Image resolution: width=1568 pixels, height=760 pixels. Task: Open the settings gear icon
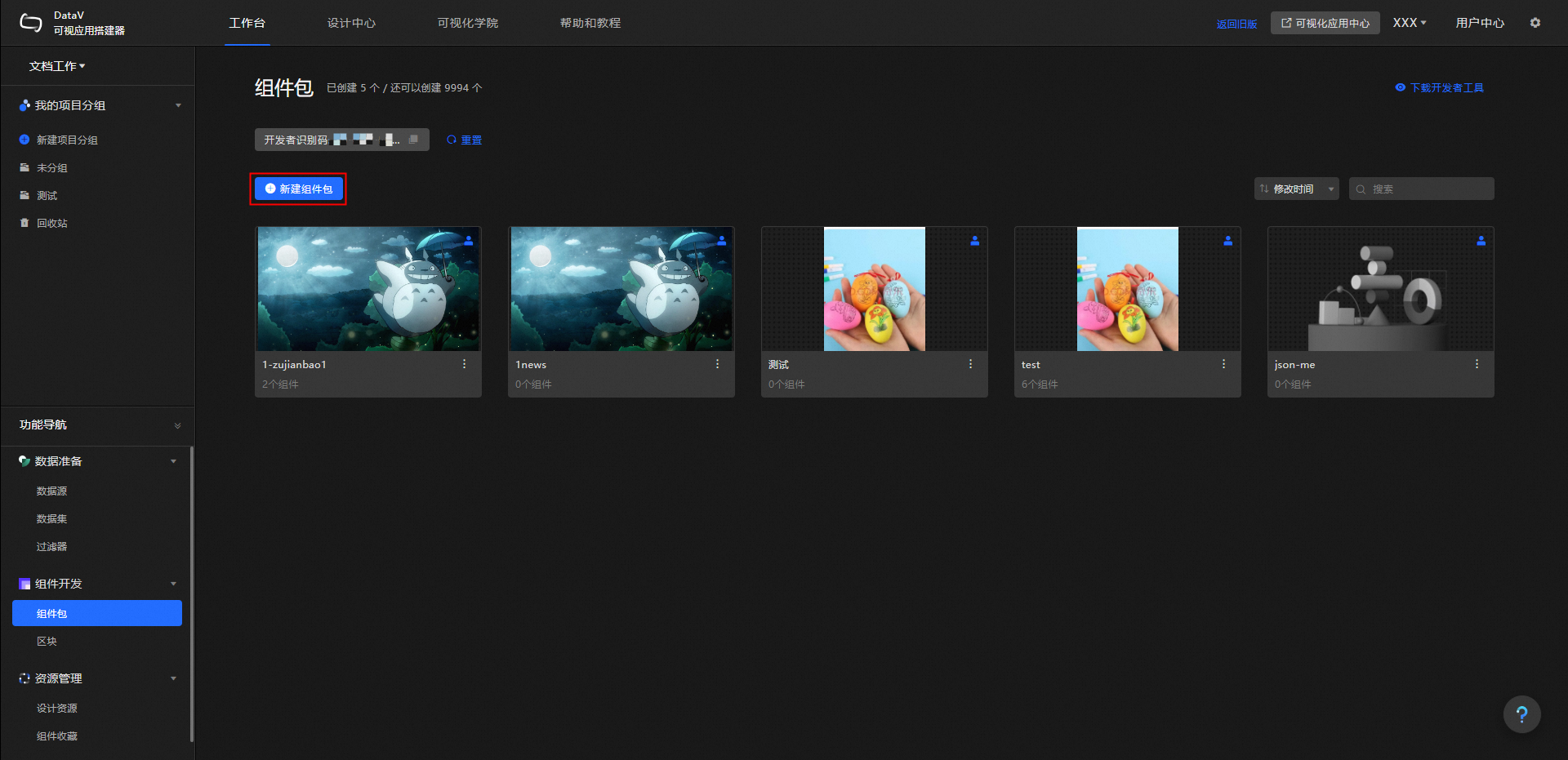click(x=1535, y=23)
